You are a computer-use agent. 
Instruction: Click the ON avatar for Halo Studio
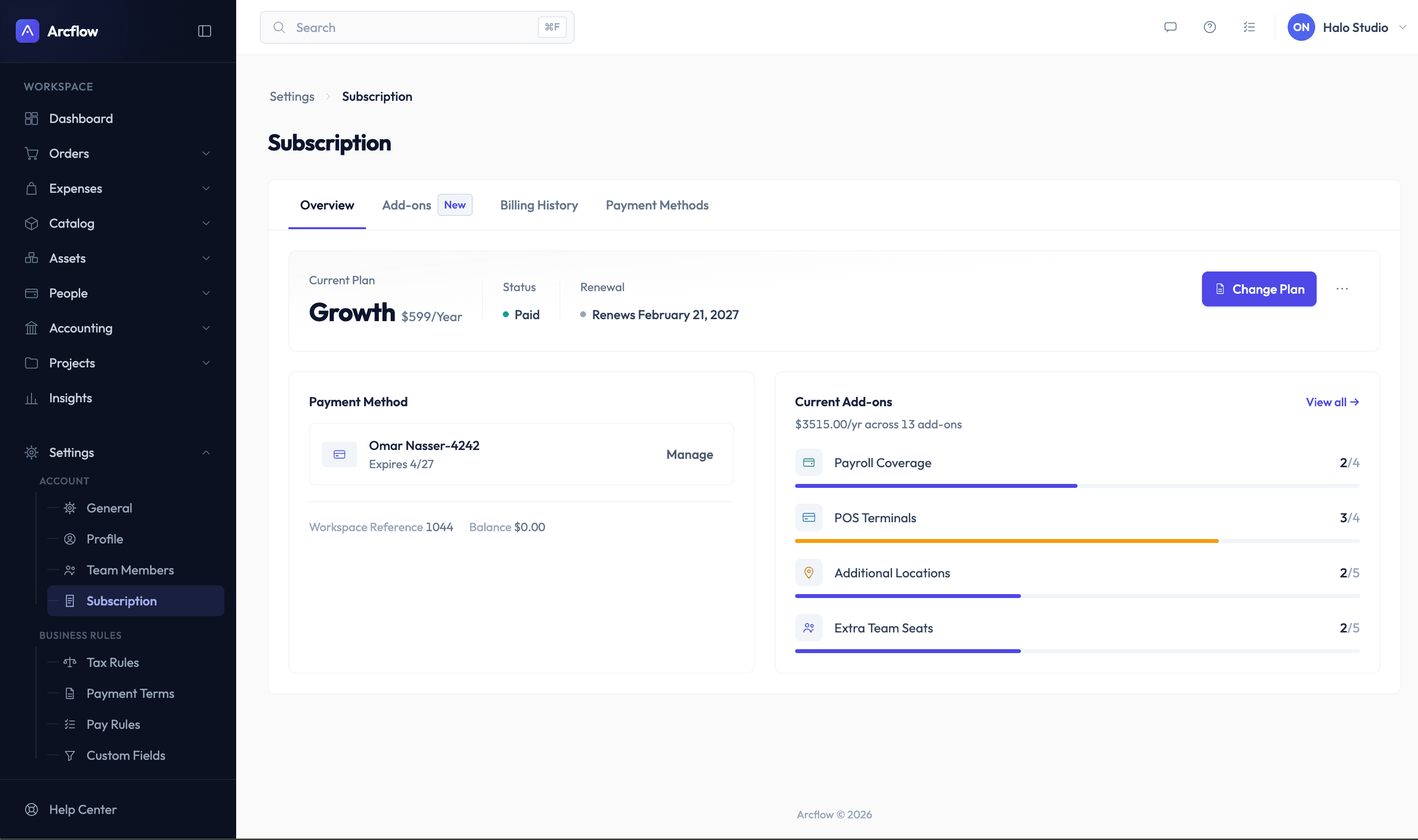coord(1301,27)
